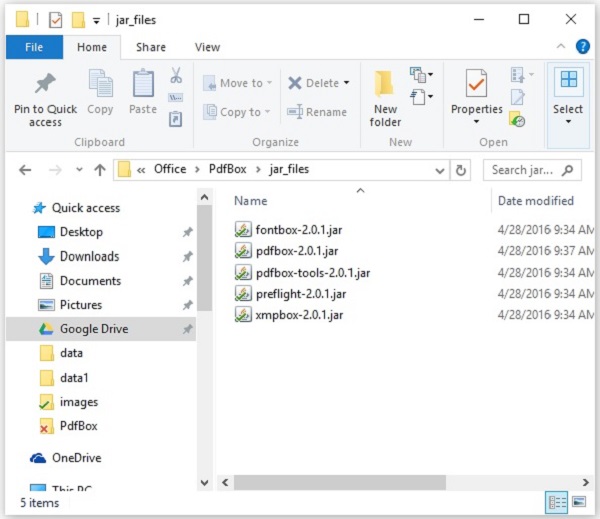This screenshot has height=519, width=600.
Task: Click the fontbox-2.0.1.jar file icon
Action: click(x=243, y=229)
